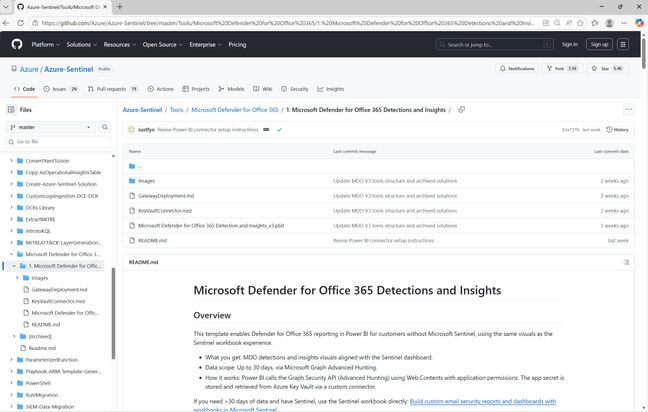Open the browser profile avatar

(x=609, y=23)
